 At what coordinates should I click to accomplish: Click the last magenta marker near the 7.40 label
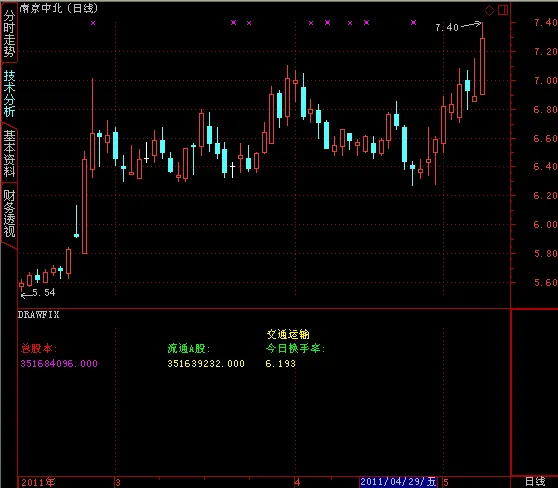click(413, 22)
